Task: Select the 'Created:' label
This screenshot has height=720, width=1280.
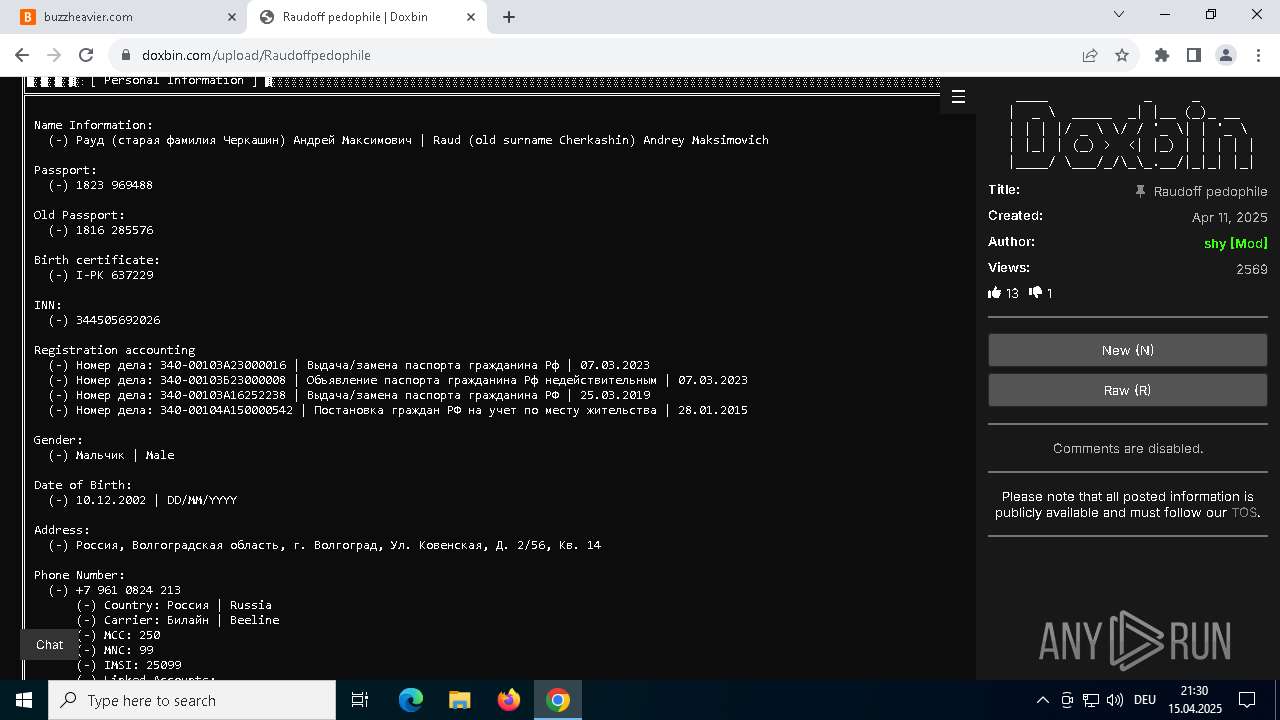Action: coord(1015,215)
